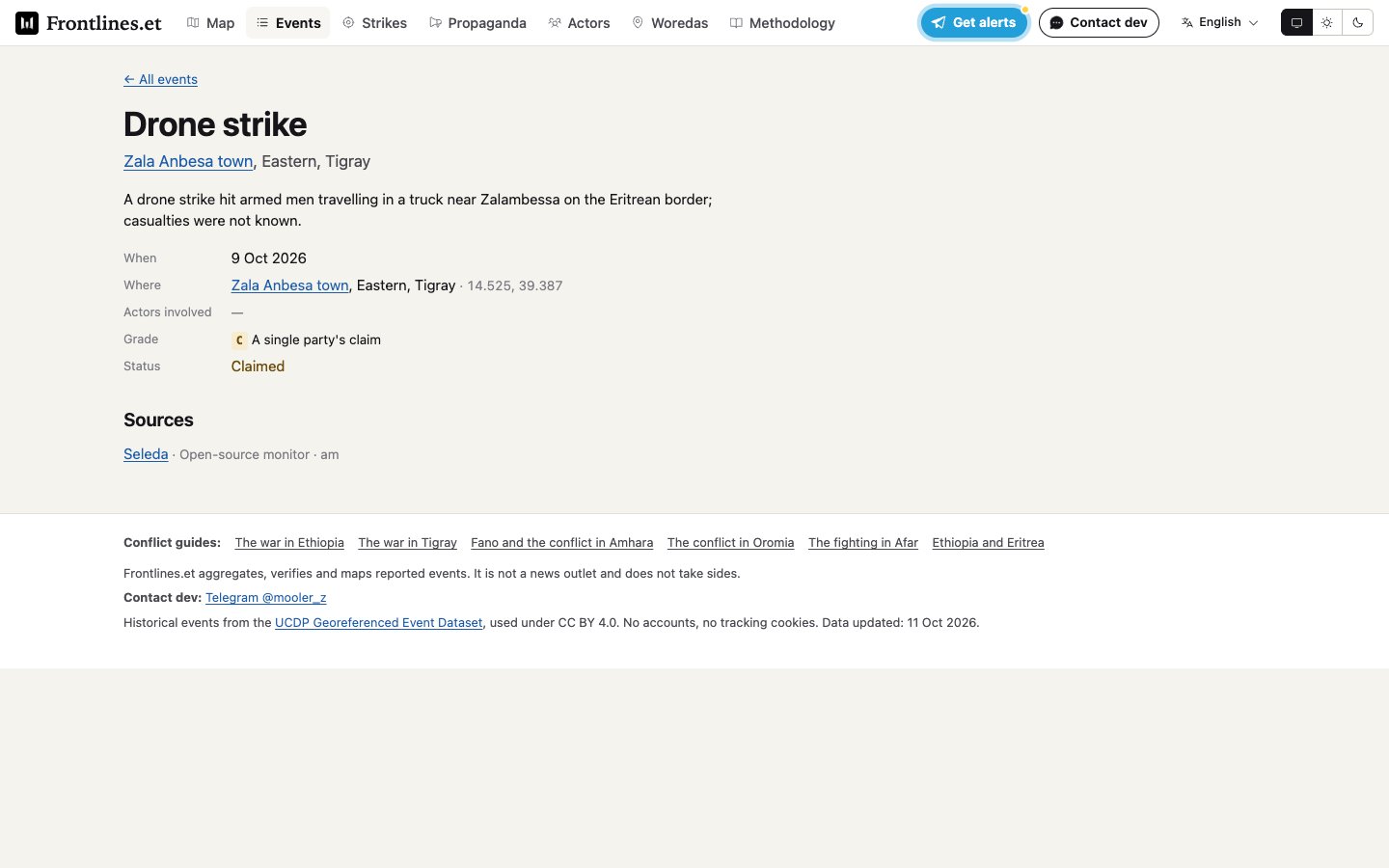This screenshot has width=1389, height=868.
Task: Click the Claimed status text
Action: coord(258,366)
